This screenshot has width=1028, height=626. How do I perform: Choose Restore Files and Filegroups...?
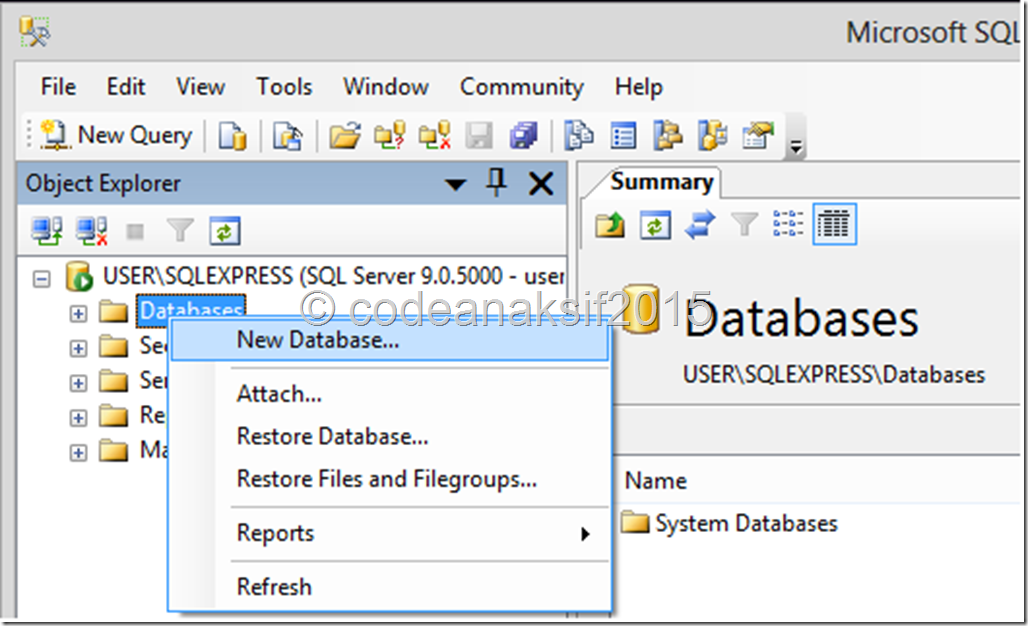coord(389,479)
